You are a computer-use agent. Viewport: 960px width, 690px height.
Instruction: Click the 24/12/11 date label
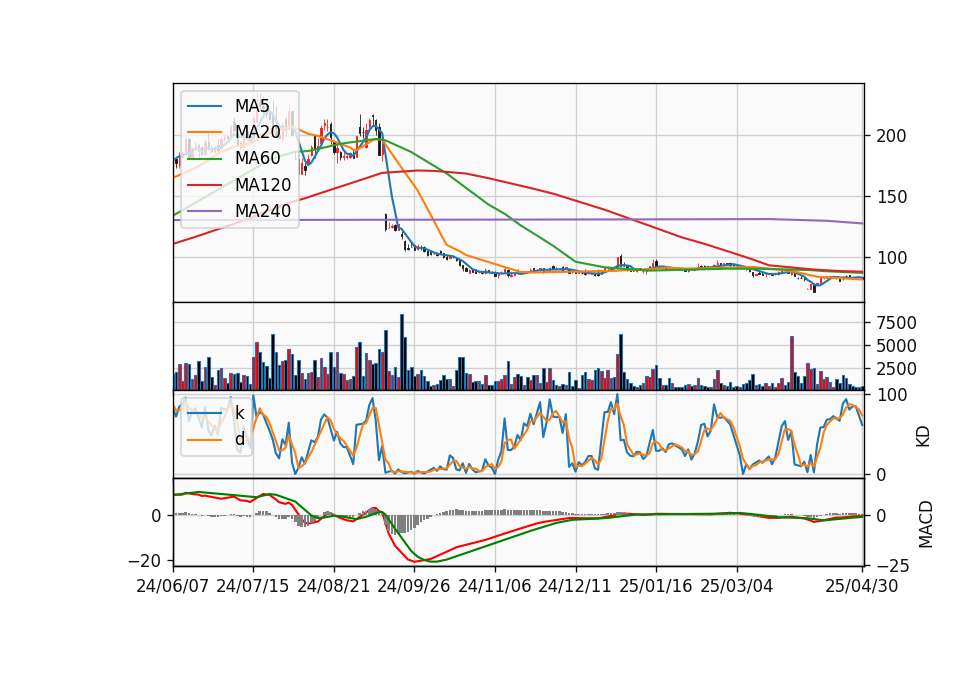[x=575, y=586]
